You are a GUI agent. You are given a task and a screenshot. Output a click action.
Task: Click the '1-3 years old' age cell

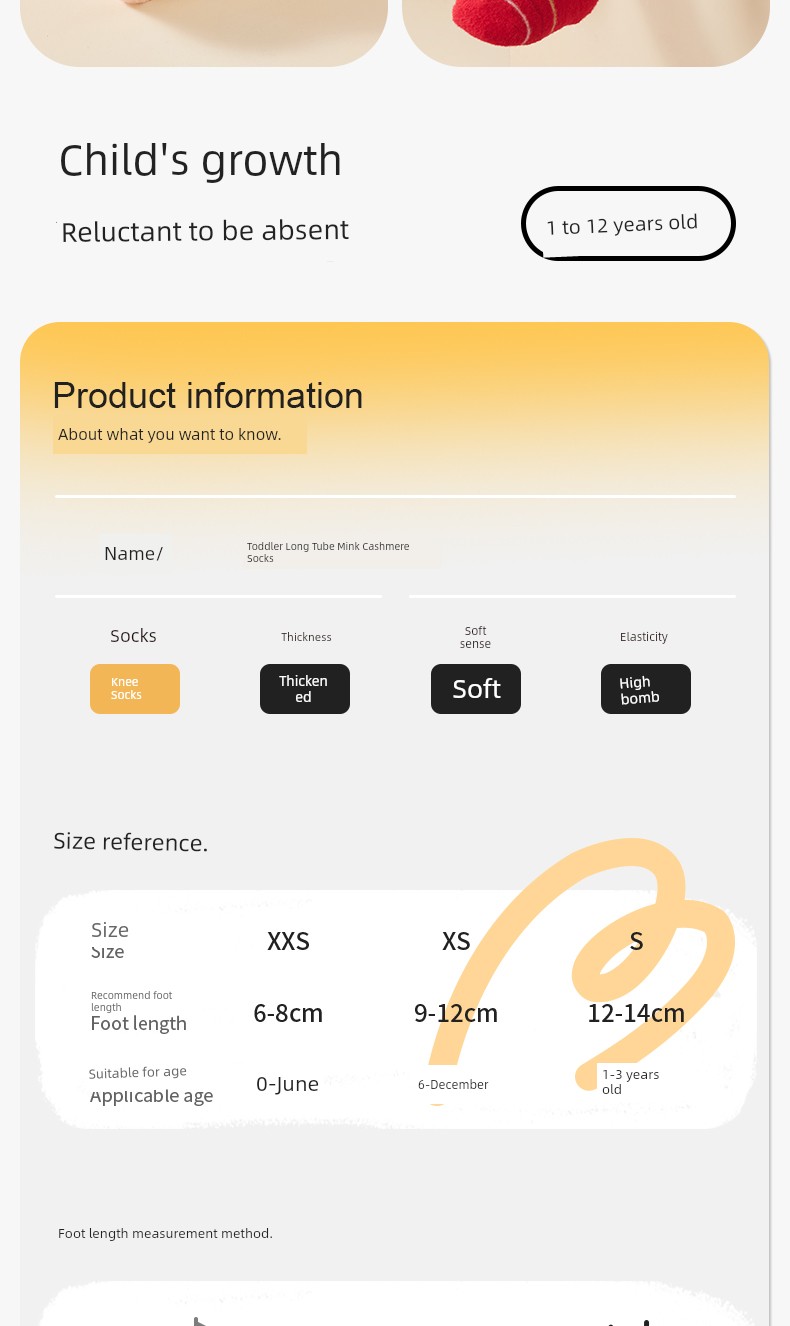point(630,1081)
